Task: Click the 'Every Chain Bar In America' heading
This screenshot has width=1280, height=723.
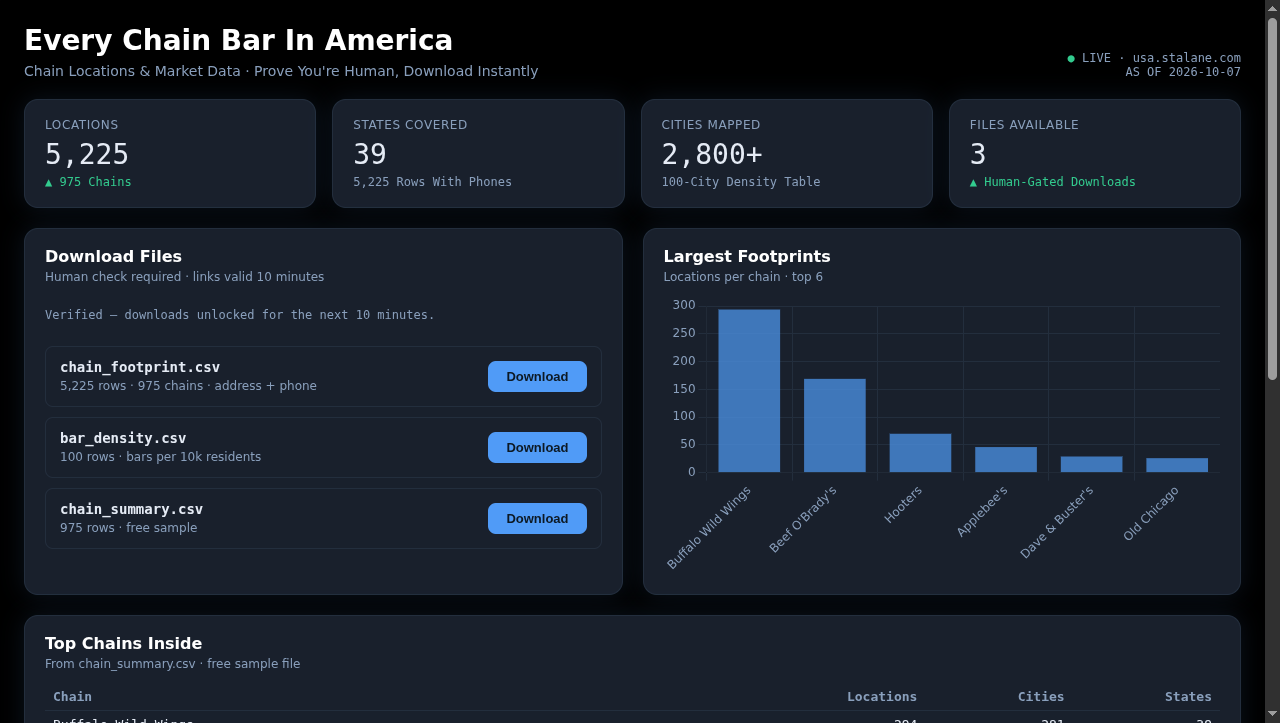Action: (238, 40)
